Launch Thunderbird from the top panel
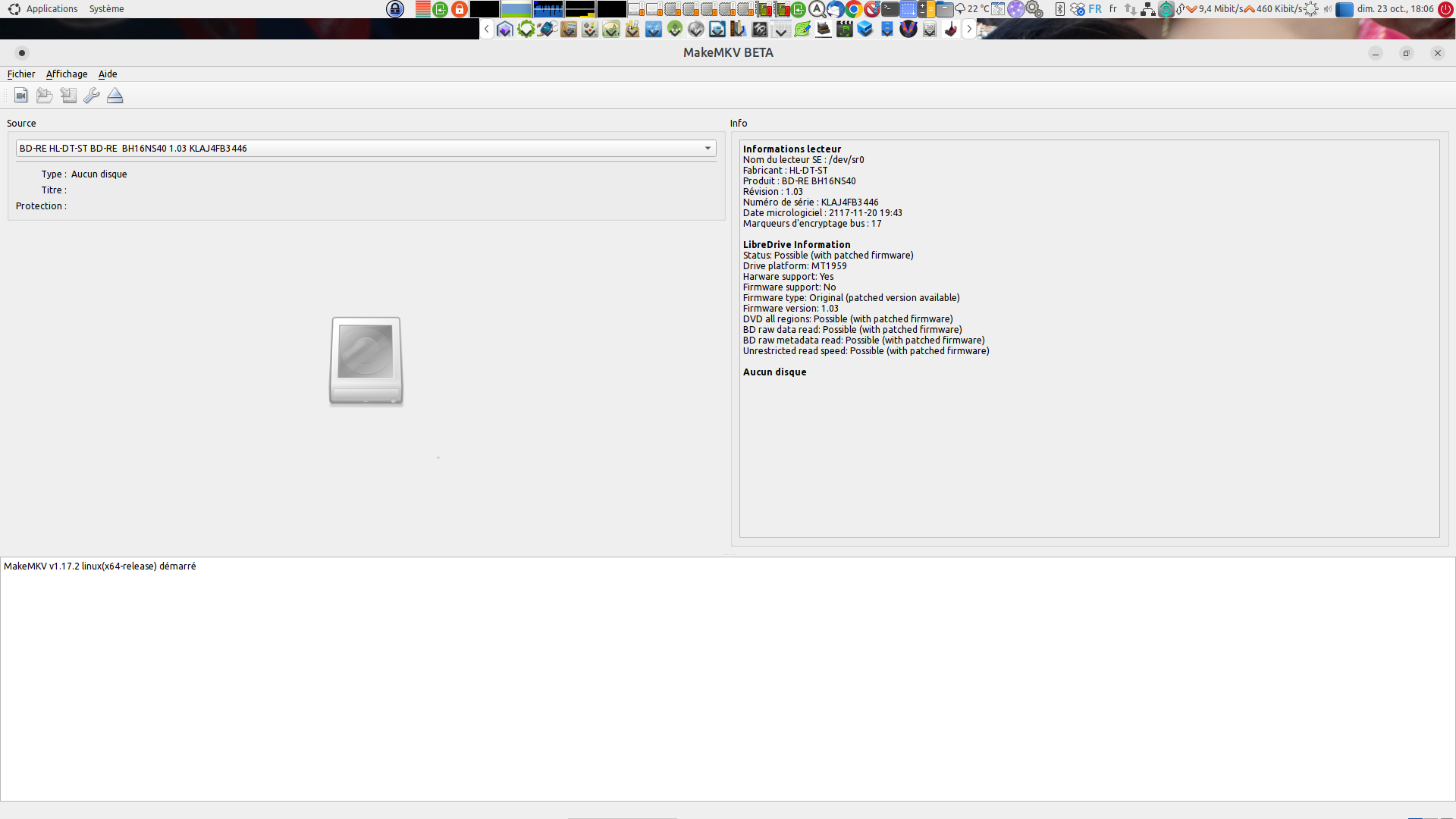 pyautogui.click(x=836, y=9)
